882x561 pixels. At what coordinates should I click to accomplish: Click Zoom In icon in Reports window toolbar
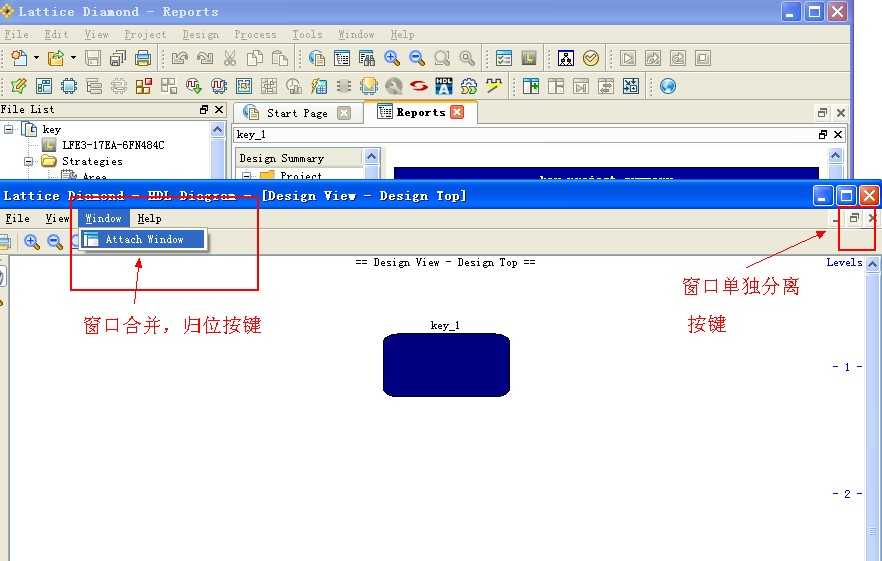[392, 58]
